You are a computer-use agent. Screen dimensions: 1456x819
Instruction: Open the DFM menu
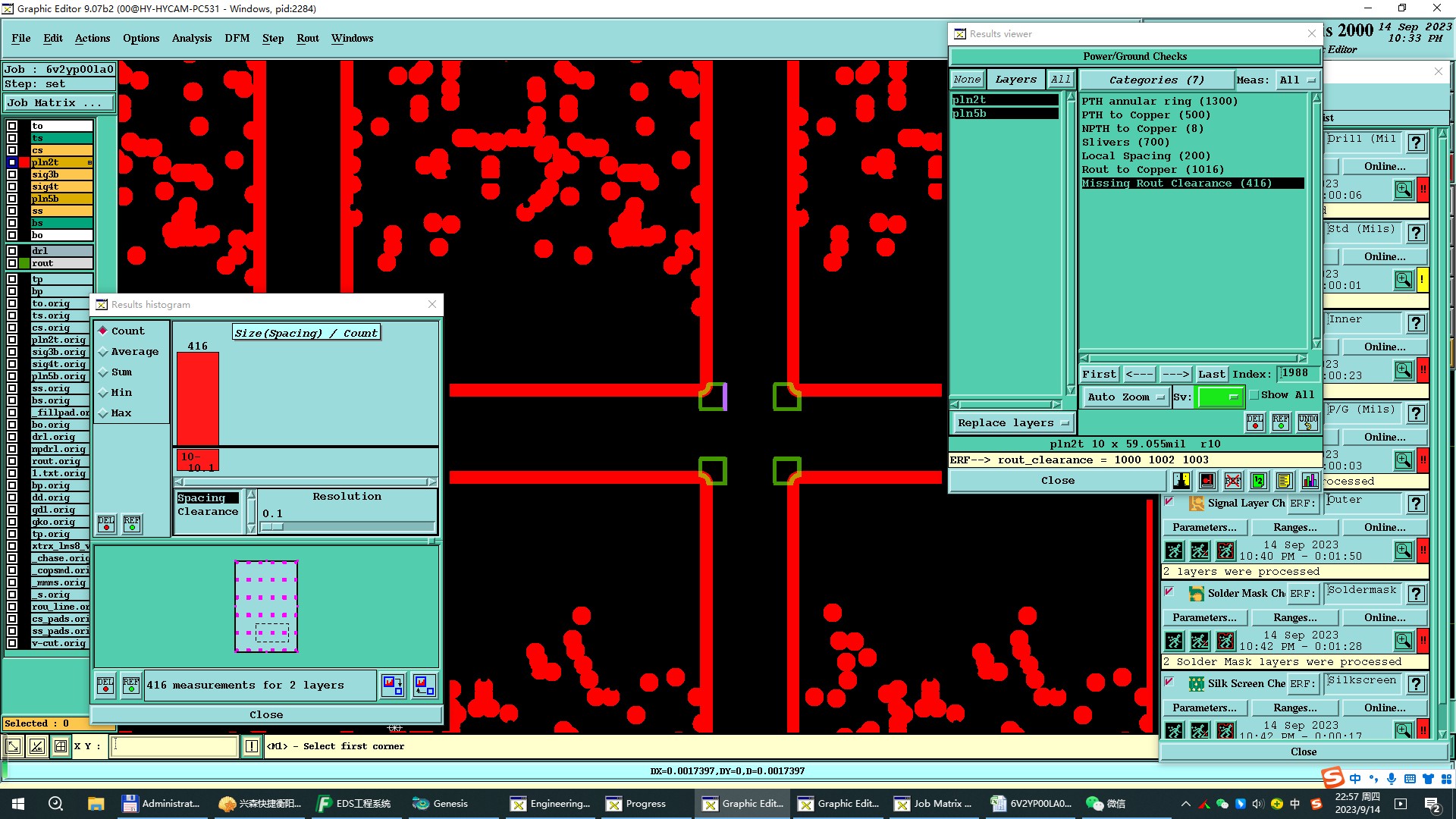point(237,38)
